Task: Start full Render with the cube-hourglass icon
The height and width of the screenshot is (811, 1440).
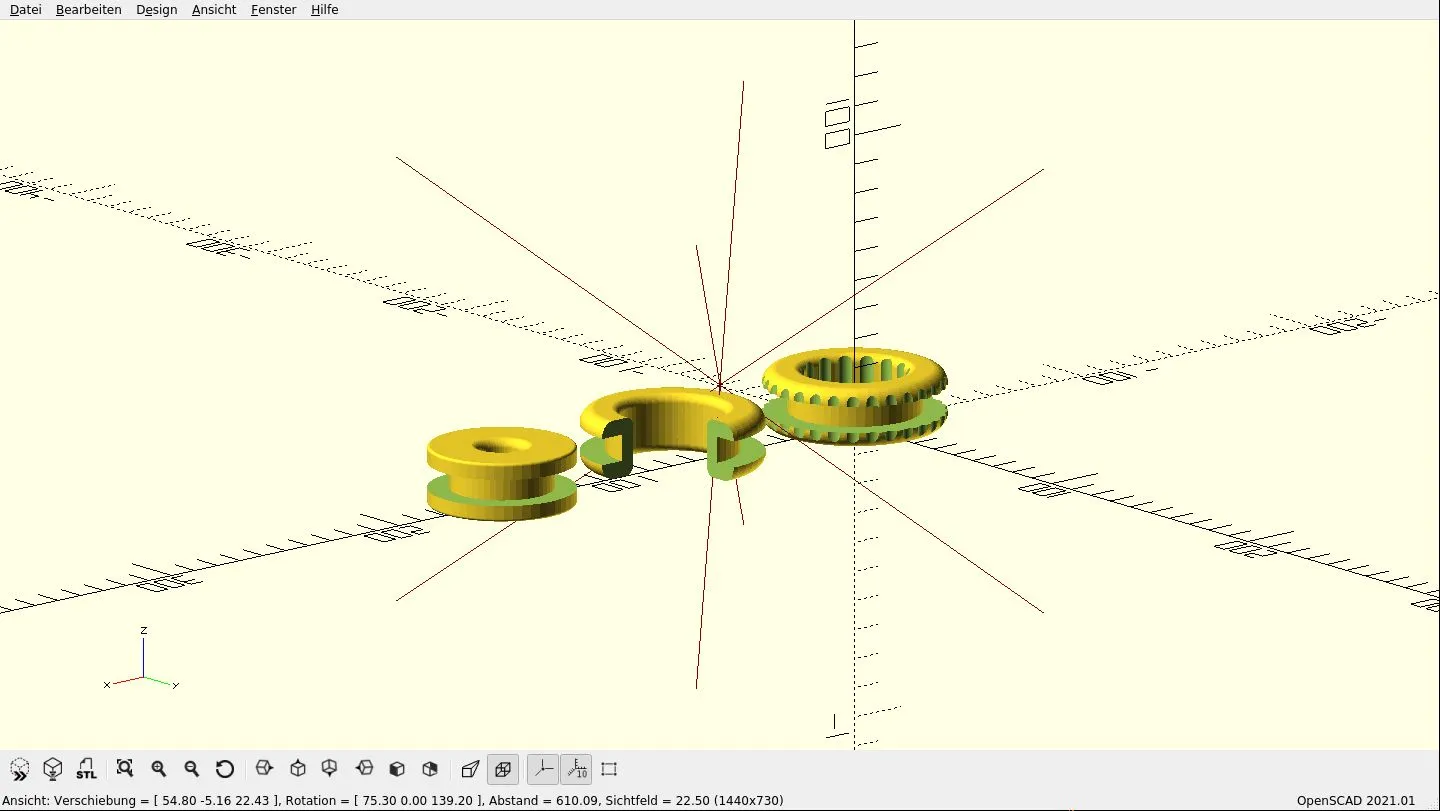Action: pos(53,769)
